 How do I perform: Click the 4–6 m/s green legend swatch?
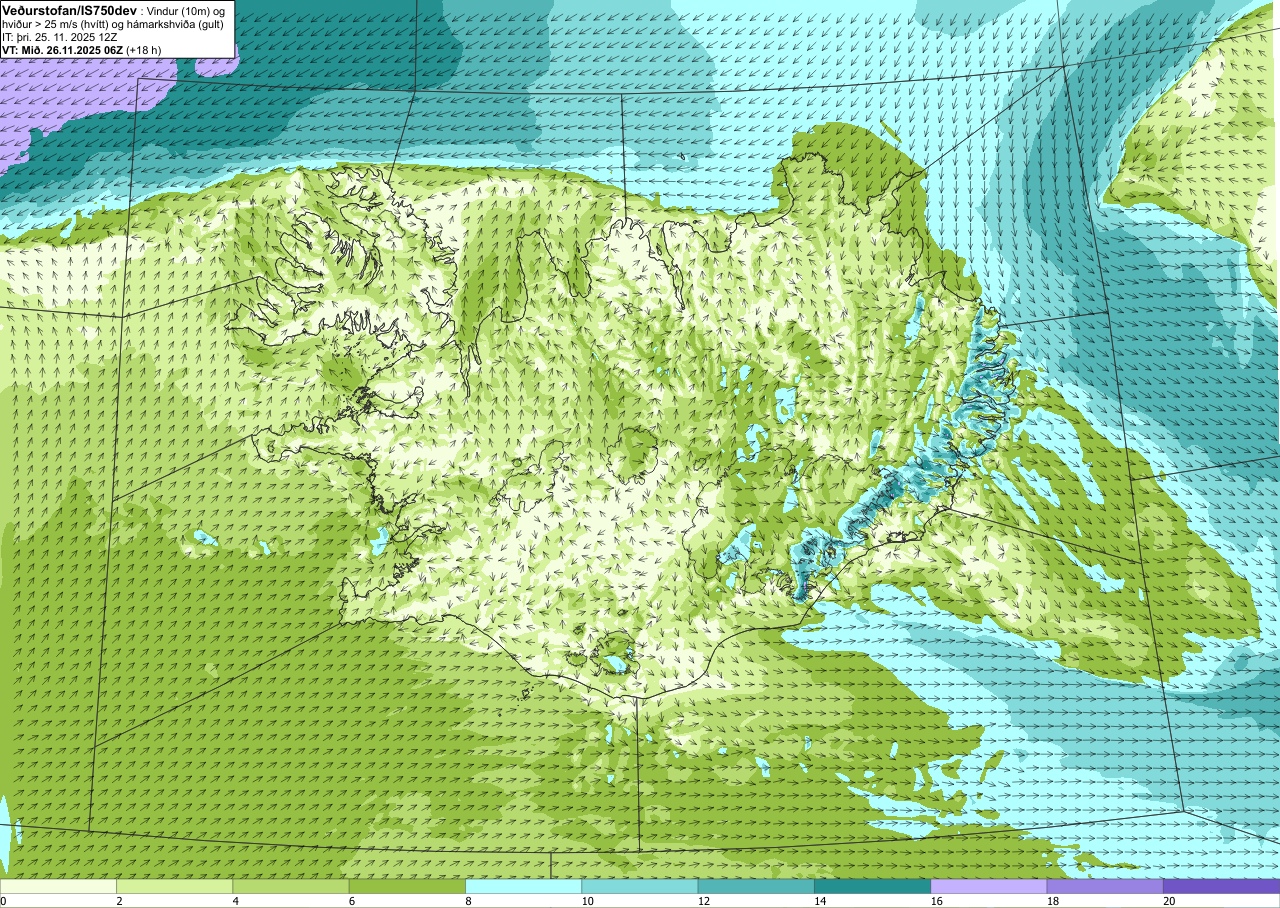291,886
